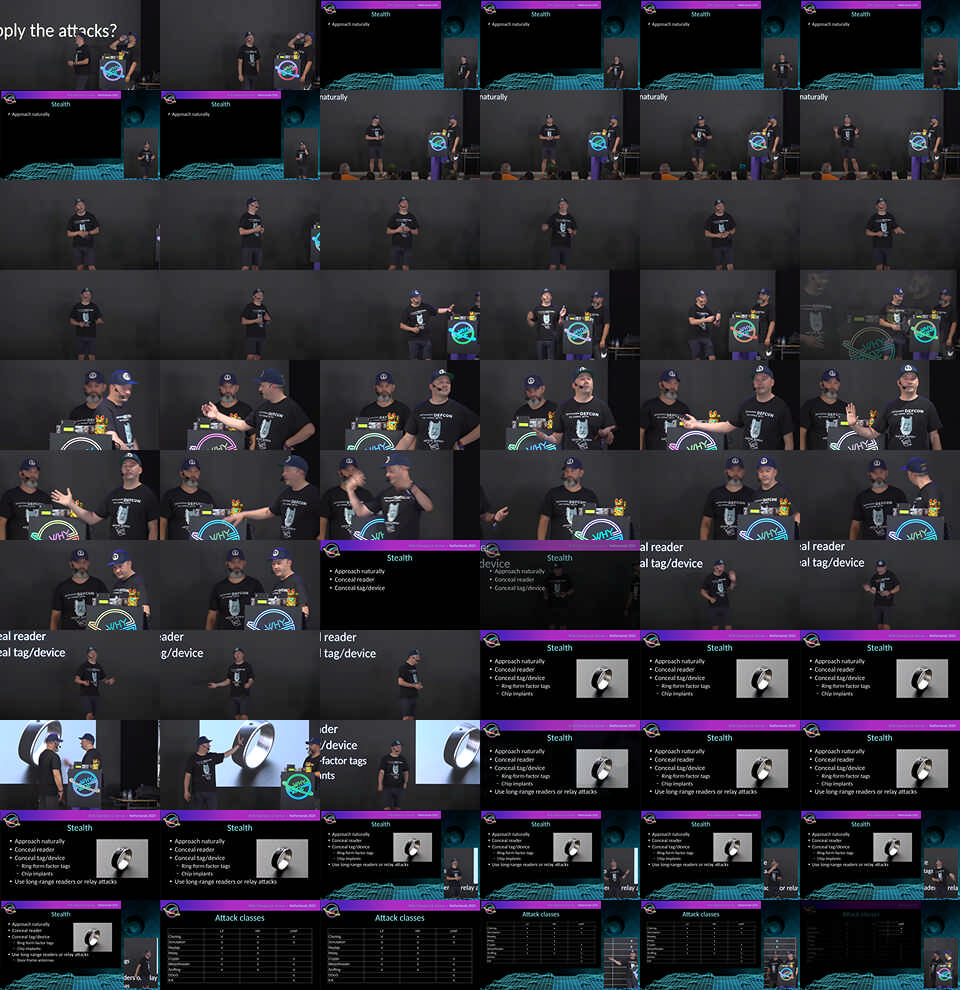Viewport: 960px width, 990px height.
Task: Select the close-up with a hand entering from left edge
Action: (560, 495)
